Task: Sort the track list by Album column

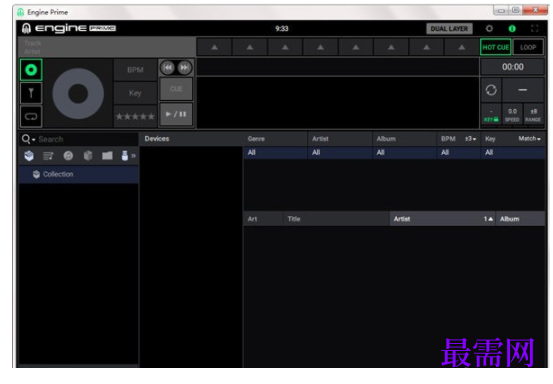Action: (520, 219)
